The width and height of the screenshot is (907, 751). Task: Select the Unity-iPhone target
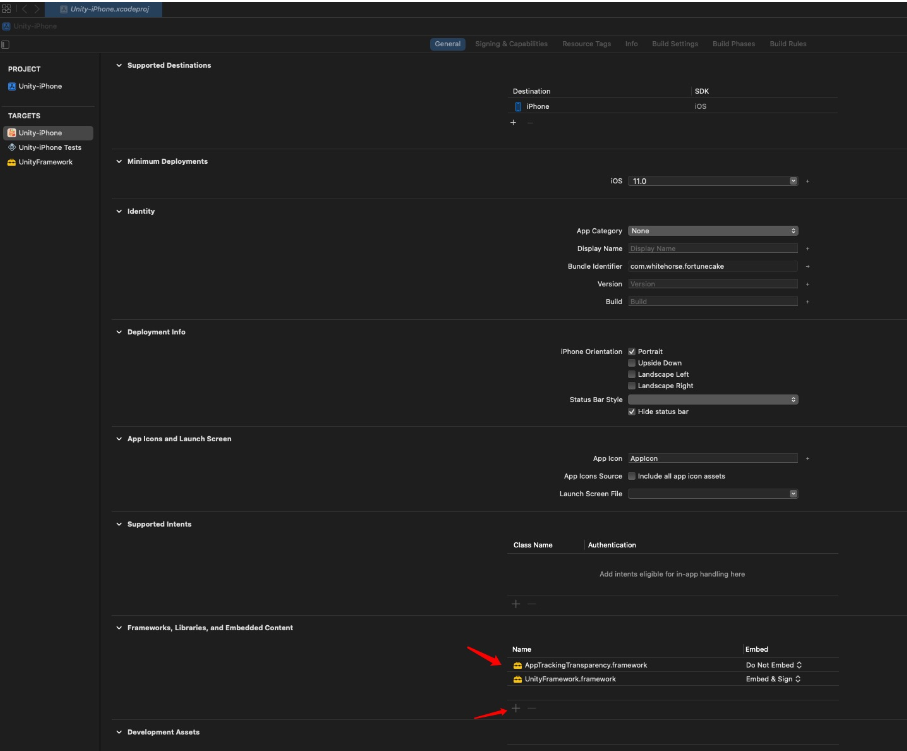[x=48, y=133]
